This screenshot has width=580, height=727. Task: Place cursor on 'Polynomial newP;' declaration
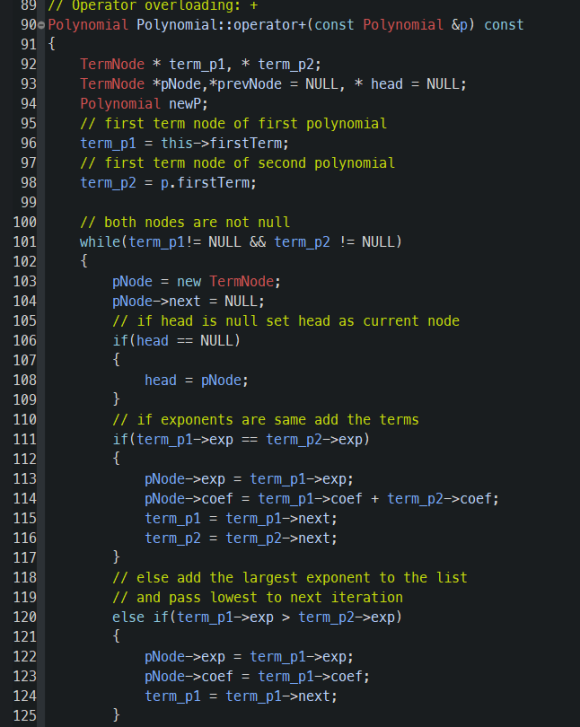tap(144, 104)
